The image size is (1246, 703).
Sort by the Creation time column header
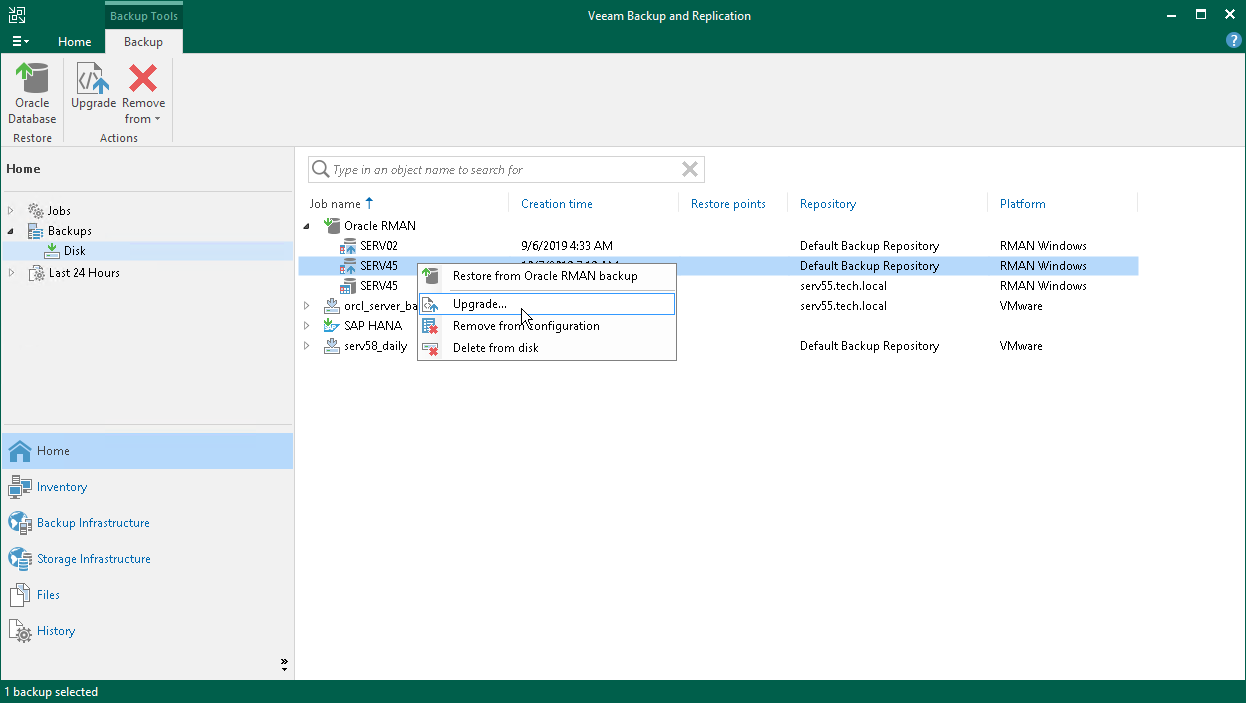click(x=556, y=204)
